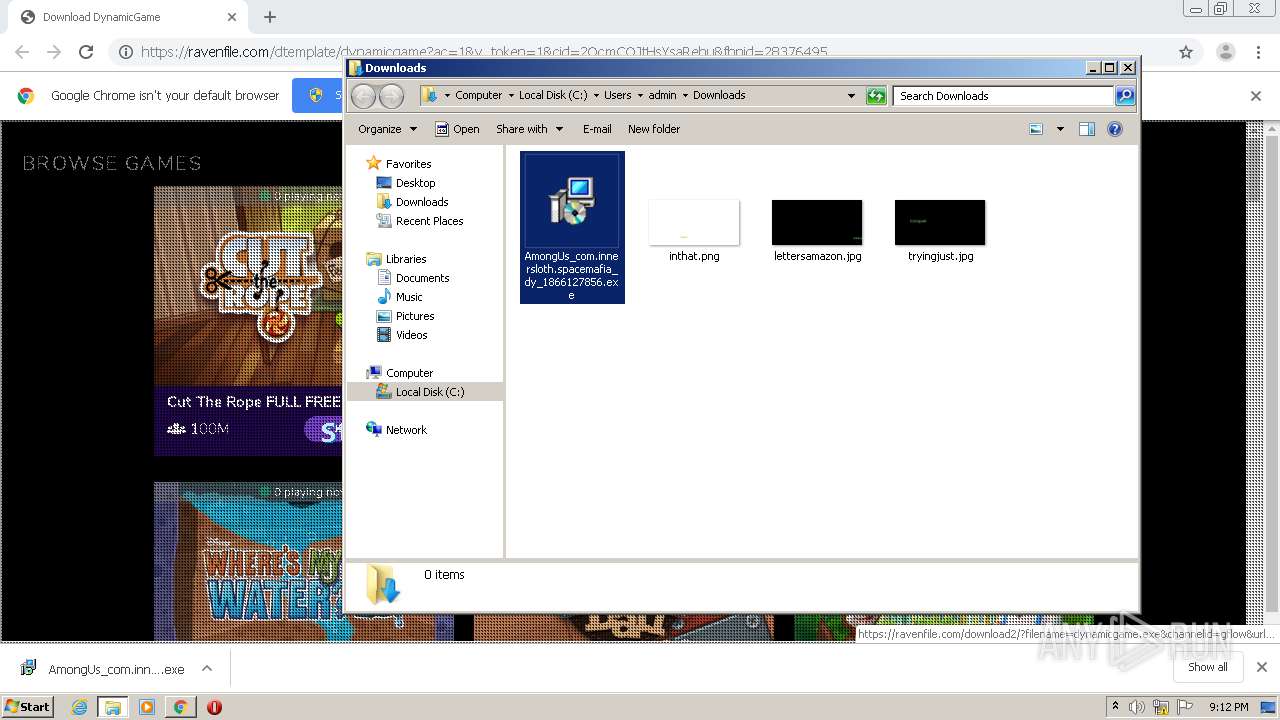Open Favorites in the navigation pane

399,164
